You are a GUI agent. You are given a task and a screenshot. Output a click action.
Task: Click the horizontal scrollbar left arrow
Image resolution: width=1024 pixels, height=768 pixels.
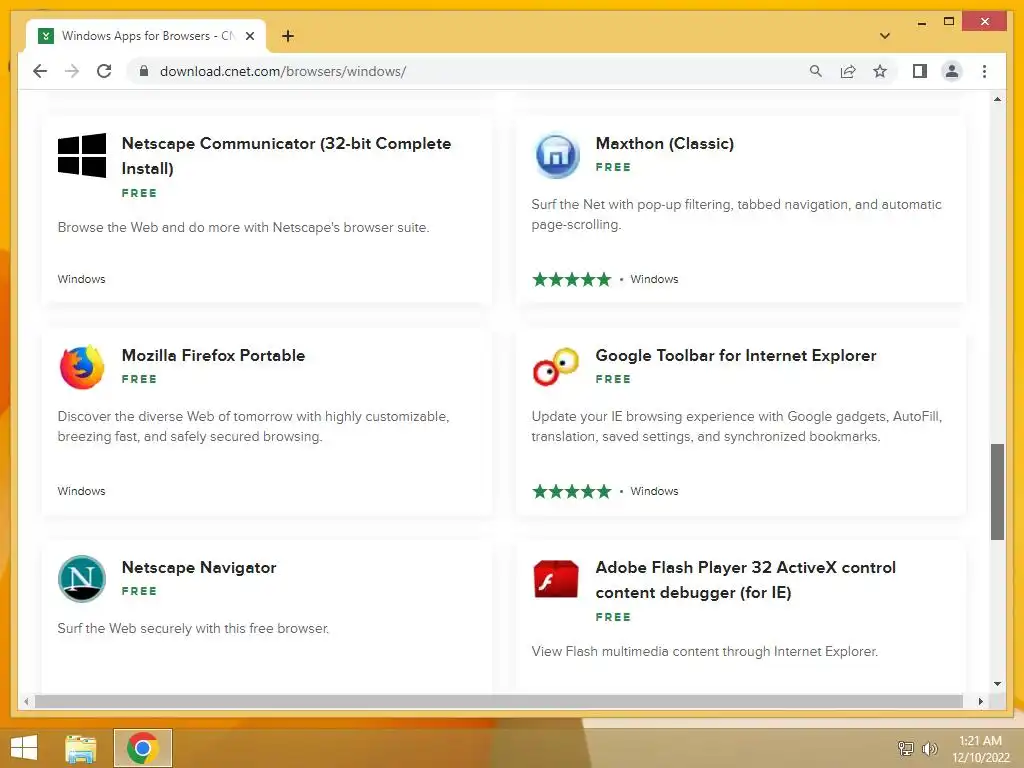[25, 701]
